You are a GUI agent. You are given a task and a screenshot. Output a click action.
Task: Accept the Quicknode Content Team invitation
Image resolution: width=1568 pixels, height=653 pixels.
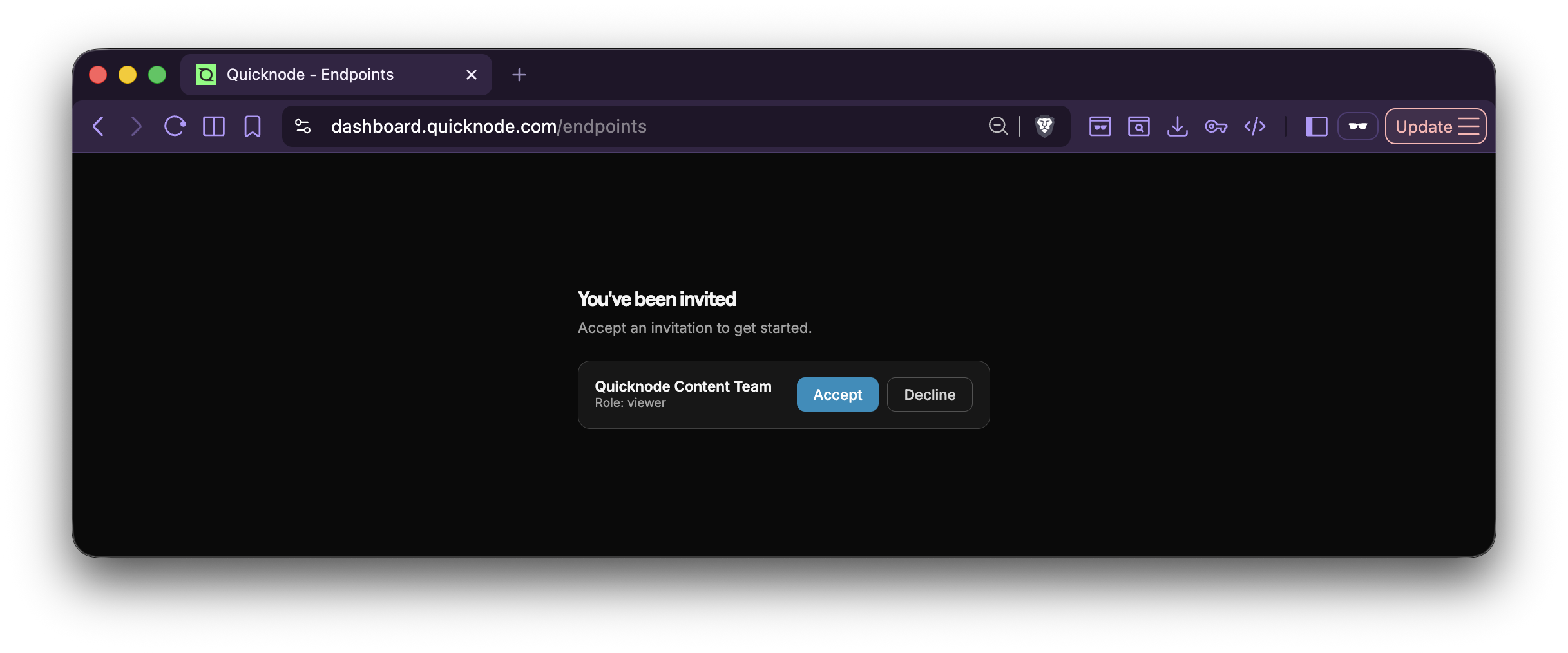pyautogui.click(x=837, y=395)
